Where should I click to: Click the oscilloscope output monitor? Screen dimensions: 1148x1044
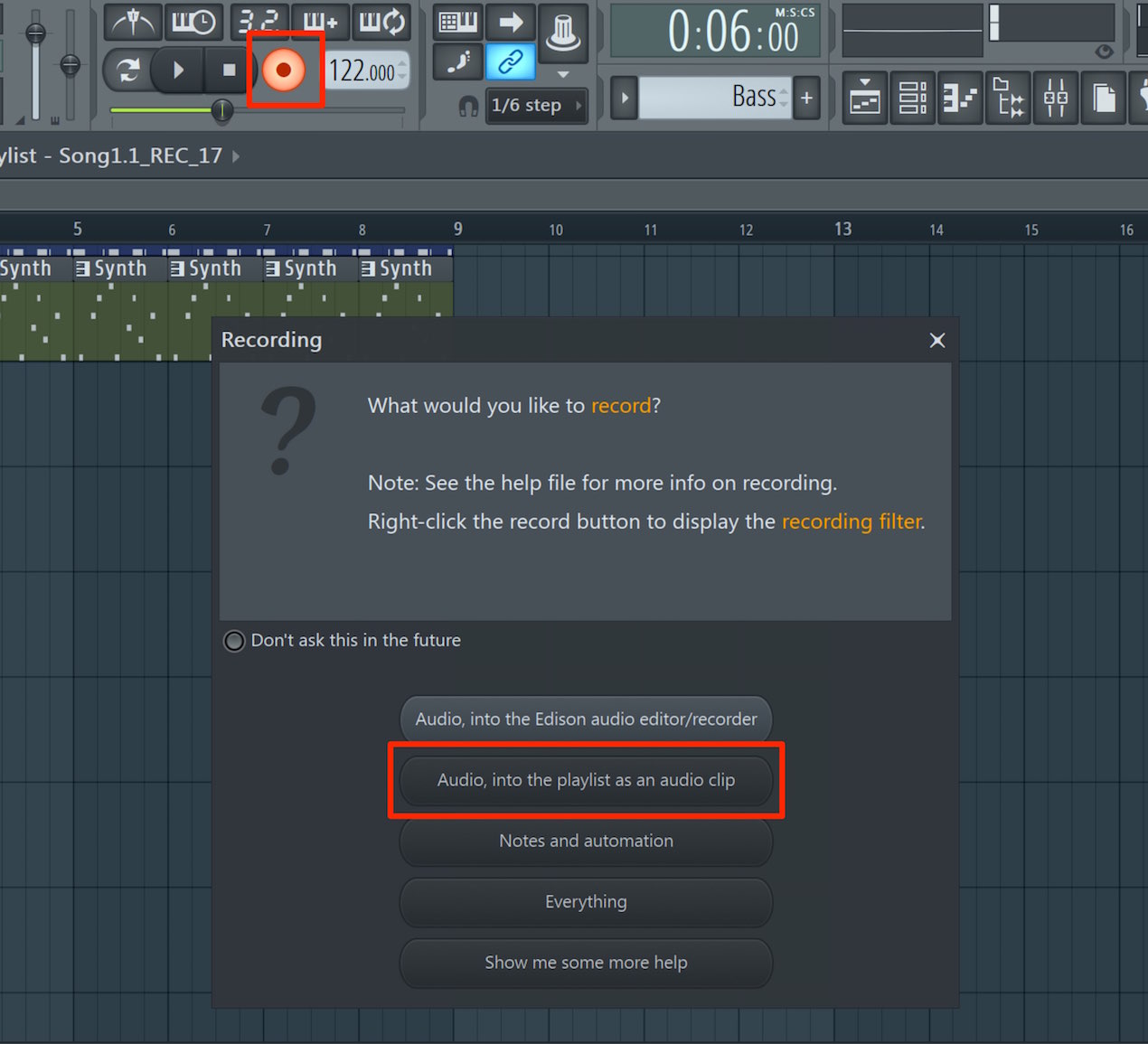pos(912,31)
